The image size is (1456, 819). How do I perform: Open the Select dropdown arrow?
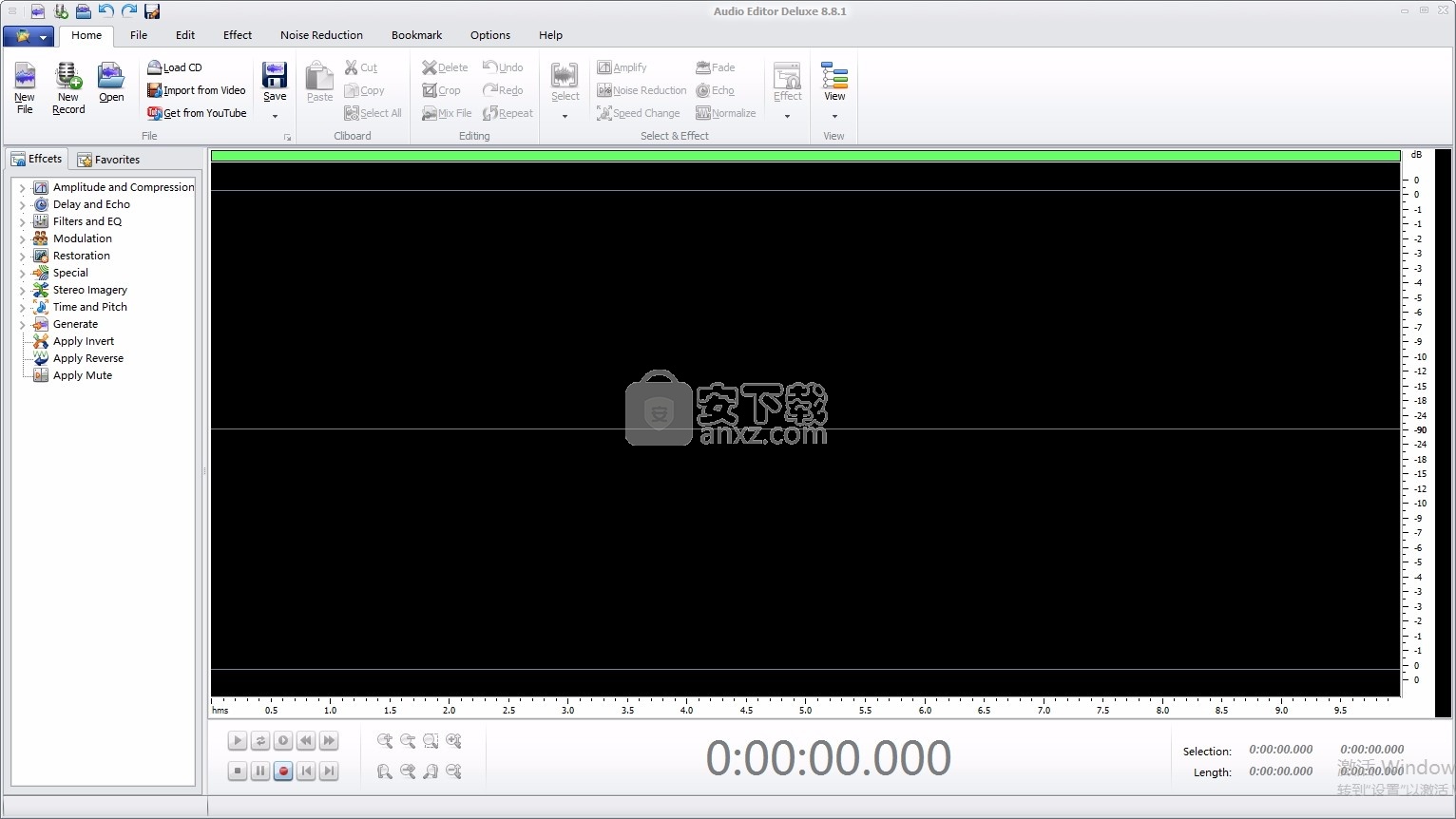pyautogui.click(x=565, y=116)
